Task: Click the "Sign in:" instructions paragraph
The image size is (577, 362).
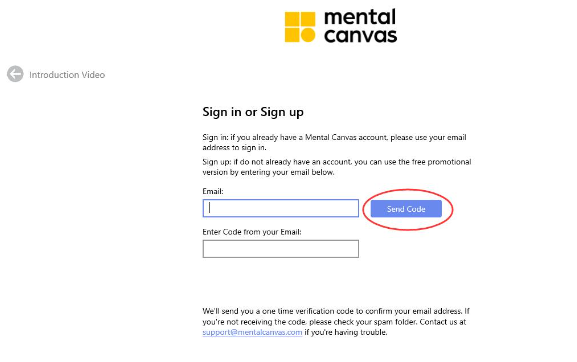Action: [334, 142]
